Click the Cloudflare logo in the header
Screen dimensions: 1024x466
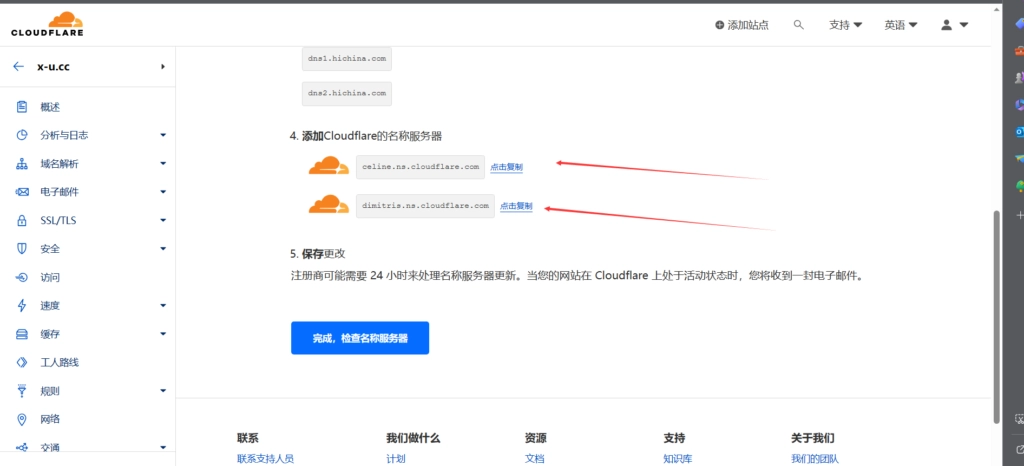tap(47, 23)
